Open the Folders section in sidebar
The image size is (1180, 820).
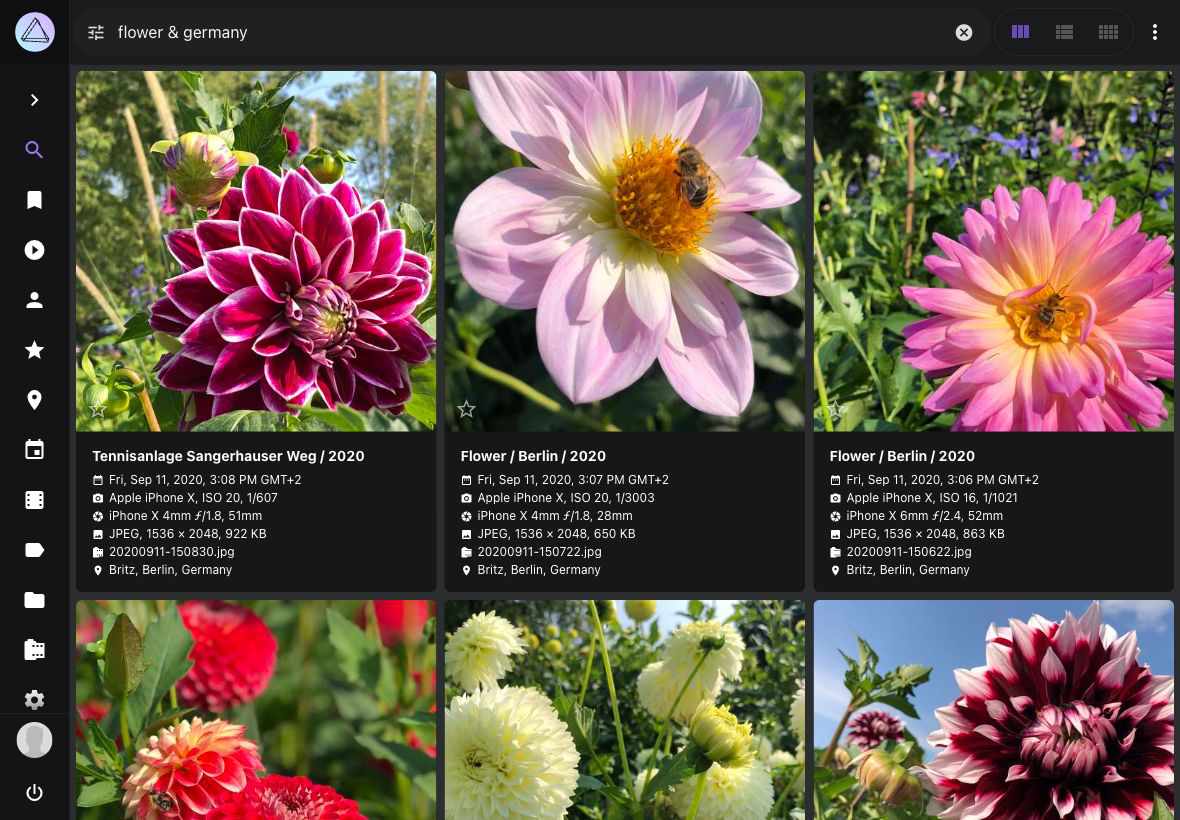(34, 600)
